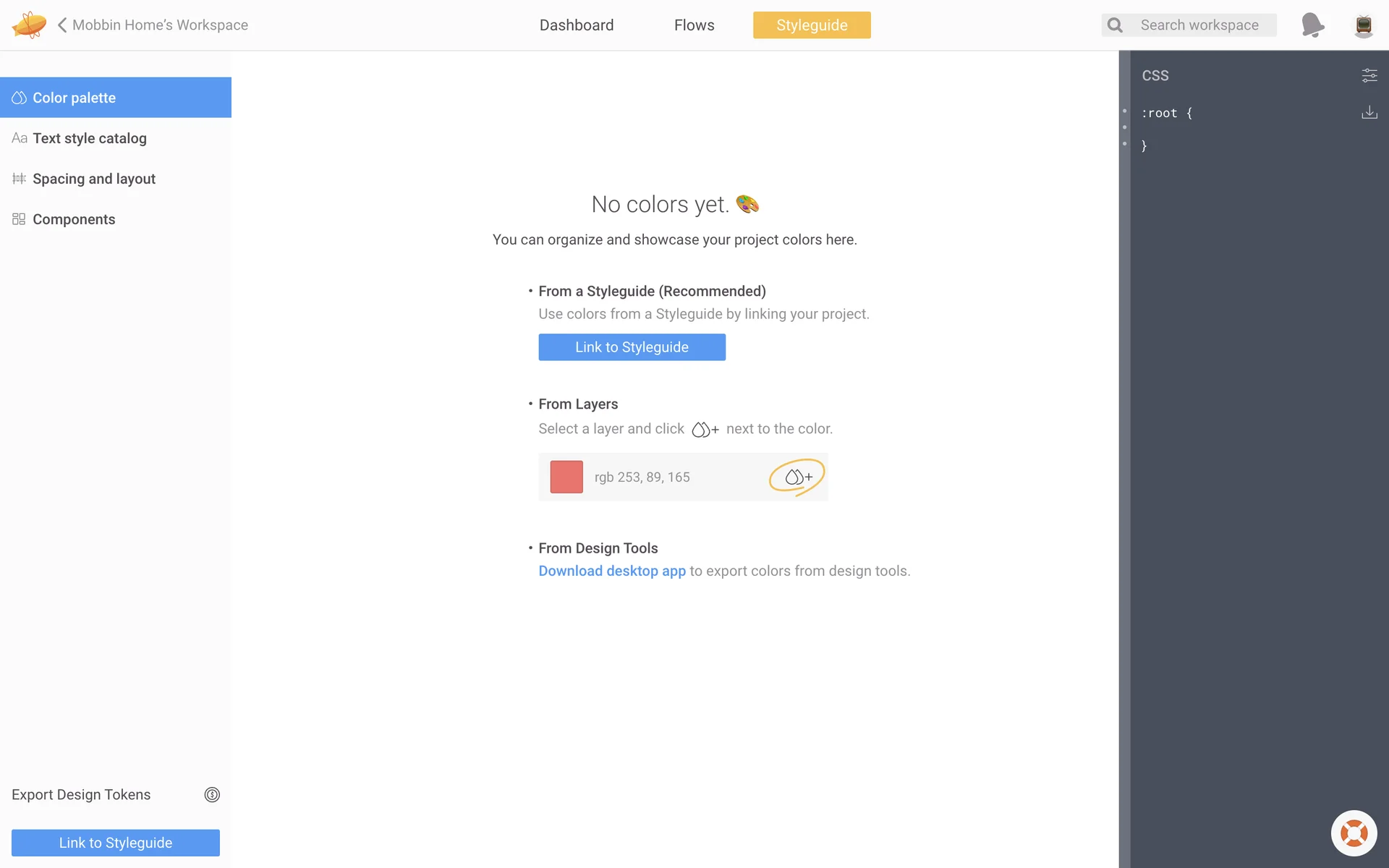Click the Download desktop app link
Viewport: 1389px width, 868px height.
tap(612, 571)
